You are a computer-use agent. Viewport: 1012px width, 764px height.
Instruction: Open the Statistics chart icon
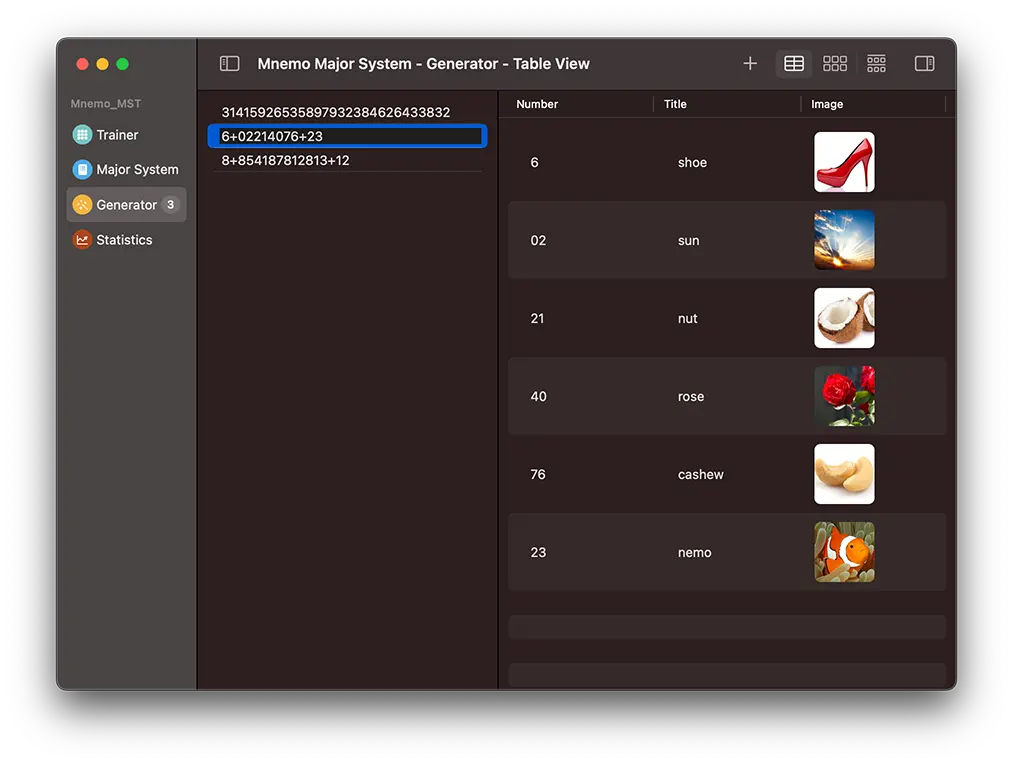81,239
